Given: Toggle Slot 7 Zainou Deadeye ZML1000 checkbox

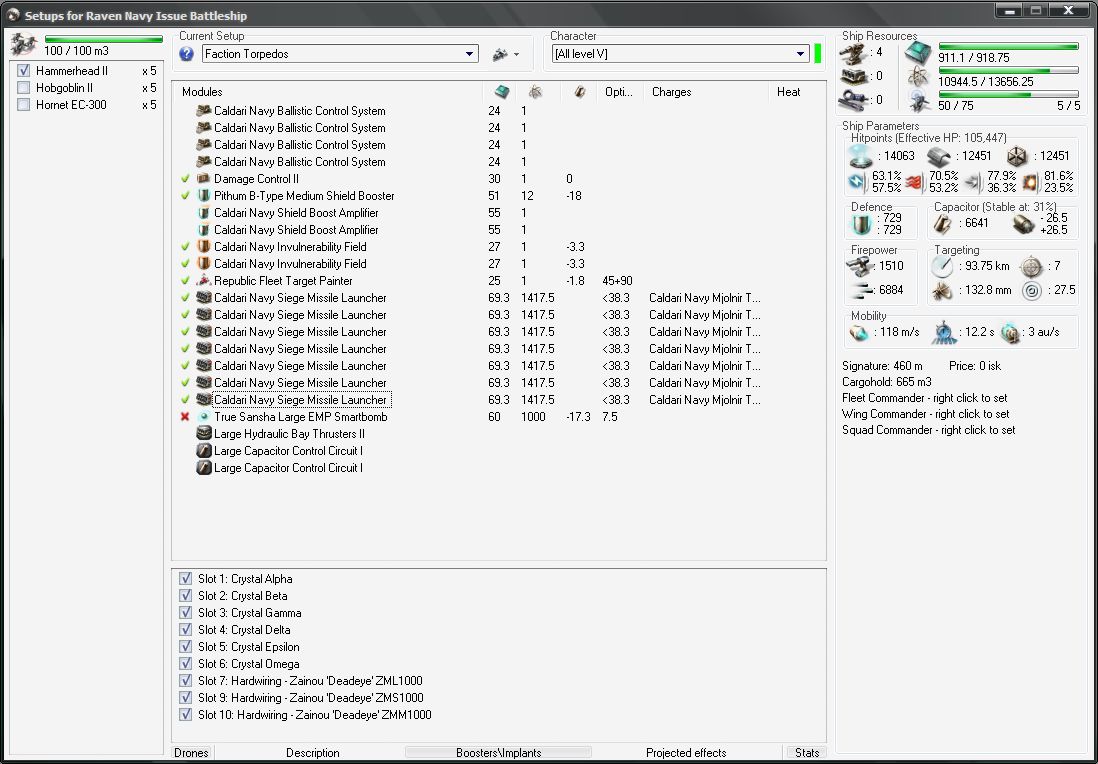Looking at the screenshot, I should coord(186,680).
